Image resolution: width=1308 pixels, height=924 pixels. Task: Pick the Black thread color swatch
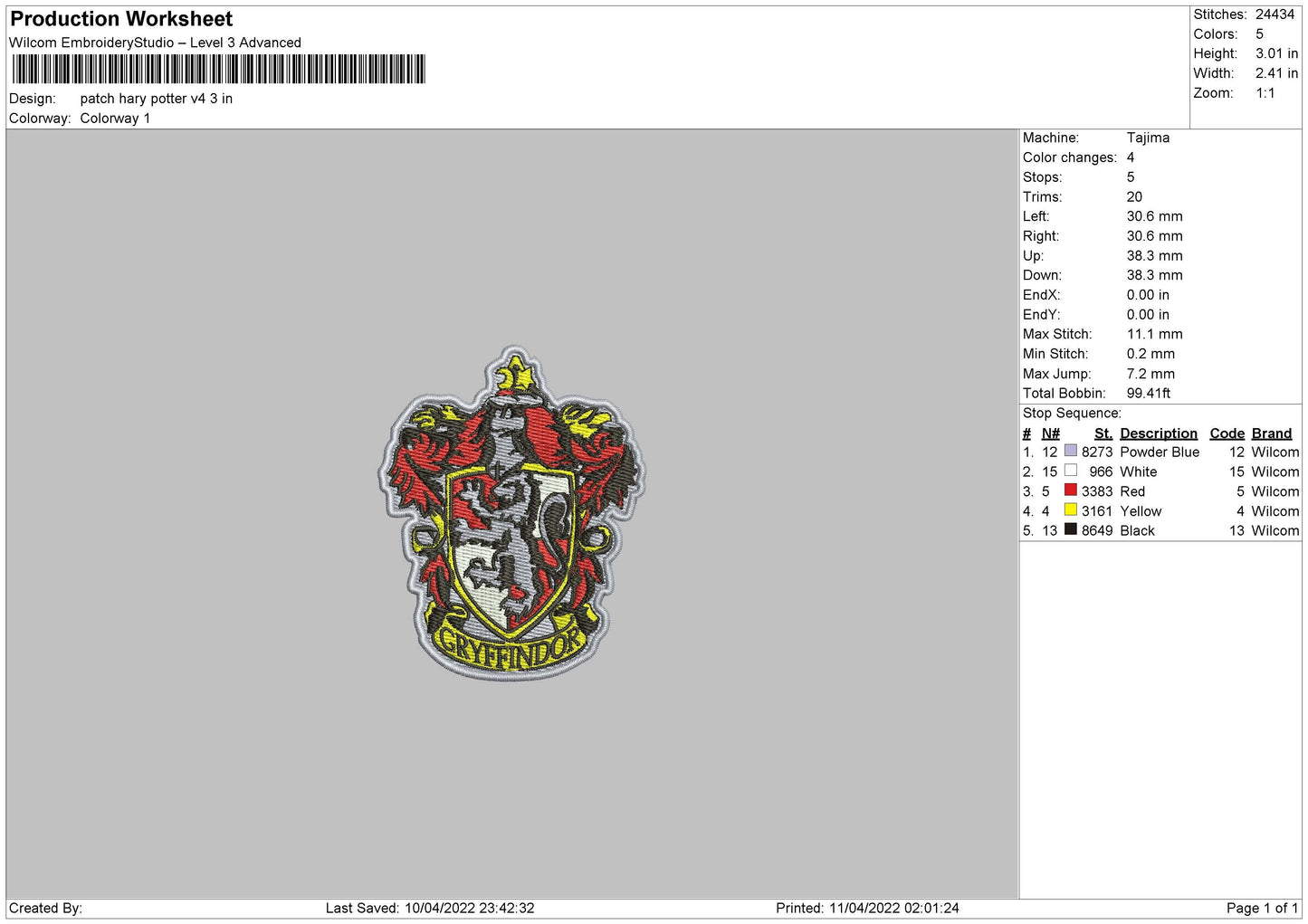(x=1071, y=529)
